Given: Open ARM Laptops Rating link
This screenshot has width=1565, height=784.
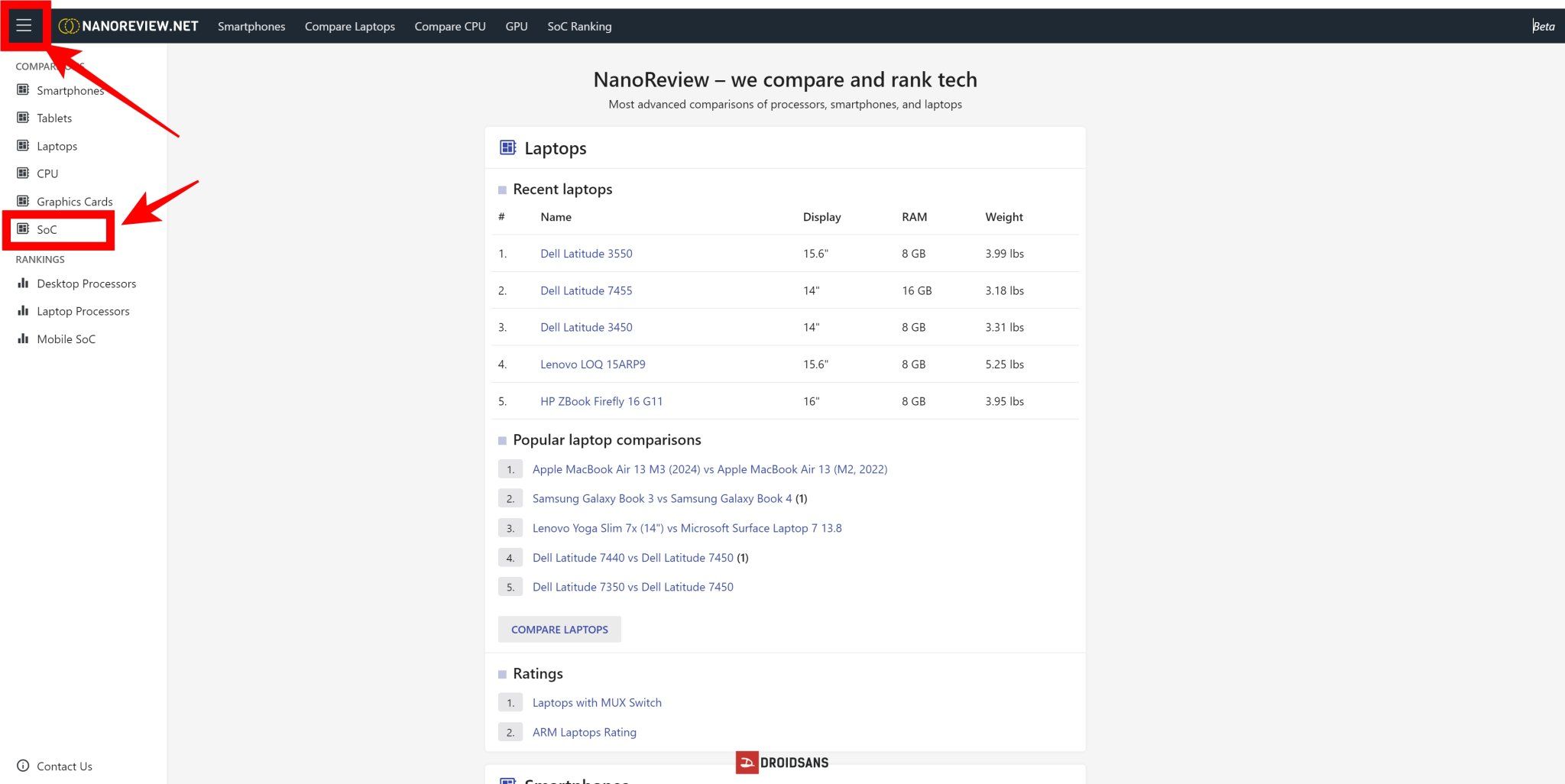Looking at the screenshot, I should pyautogui.click(x=584, y=732).
